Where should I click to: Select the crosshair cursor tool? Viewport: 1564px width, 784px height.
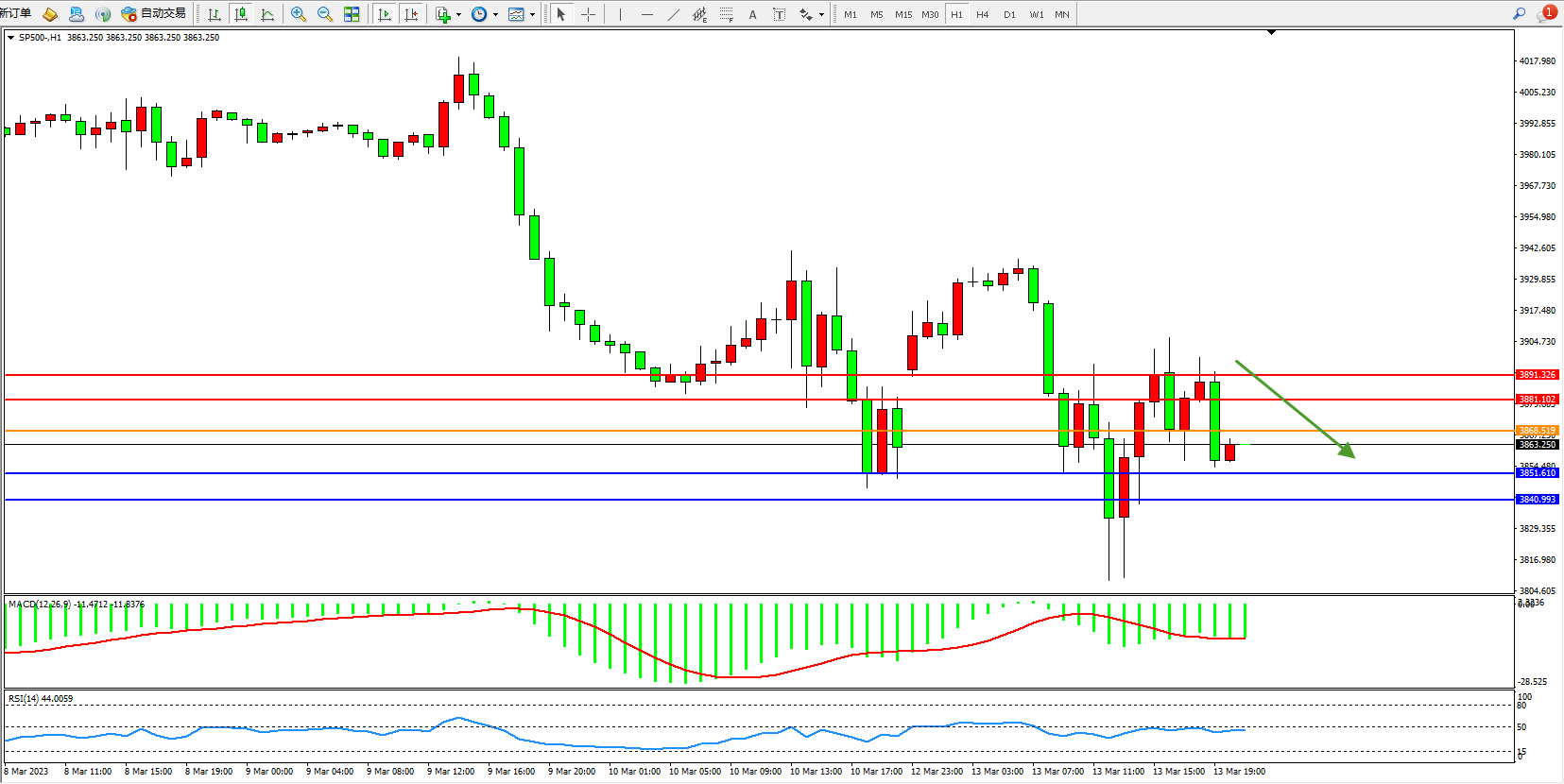(x=588, y=14)
